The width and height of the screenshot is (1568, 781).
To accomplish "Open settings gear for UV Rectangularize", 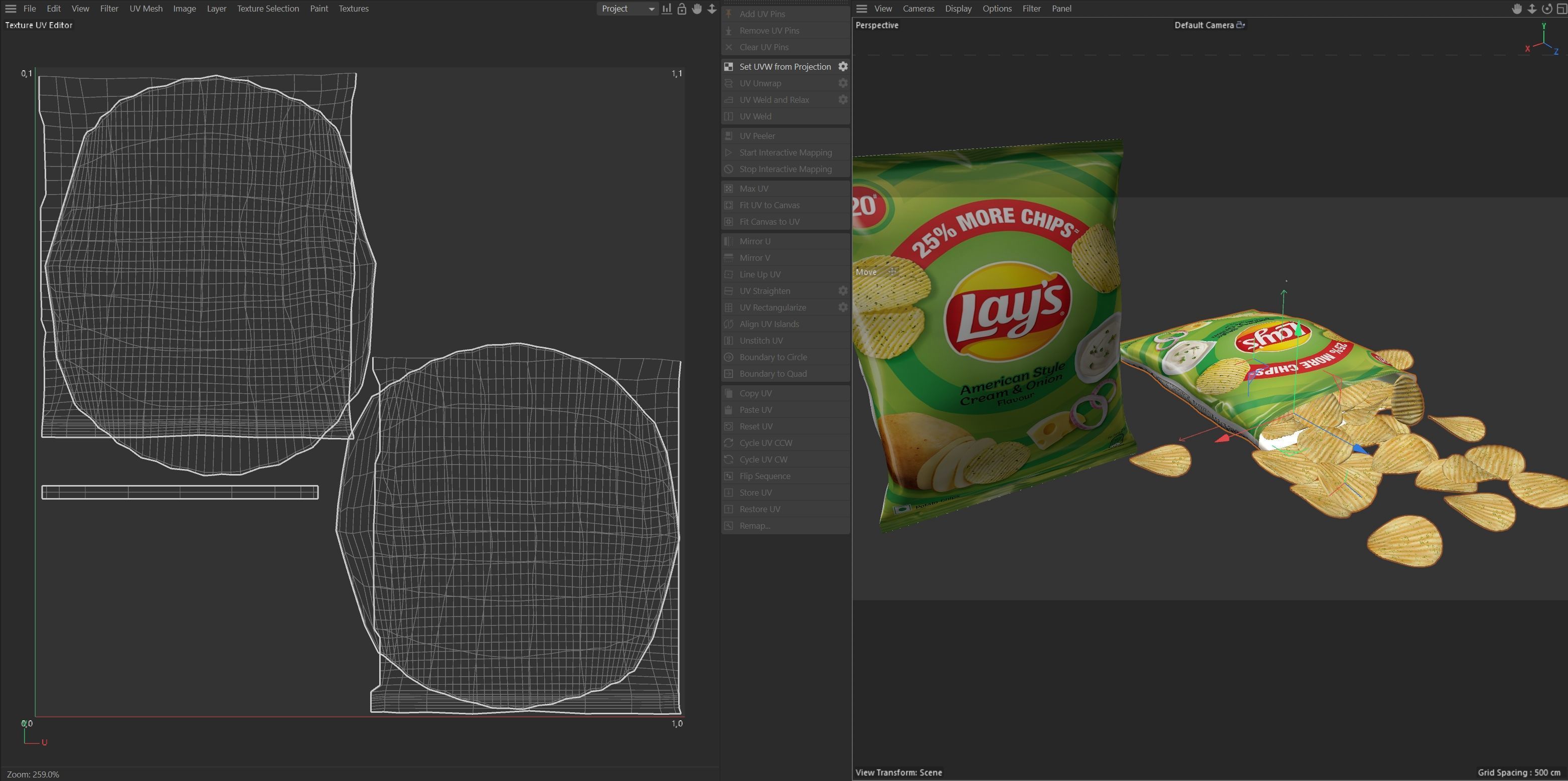I will coord(843,307).
